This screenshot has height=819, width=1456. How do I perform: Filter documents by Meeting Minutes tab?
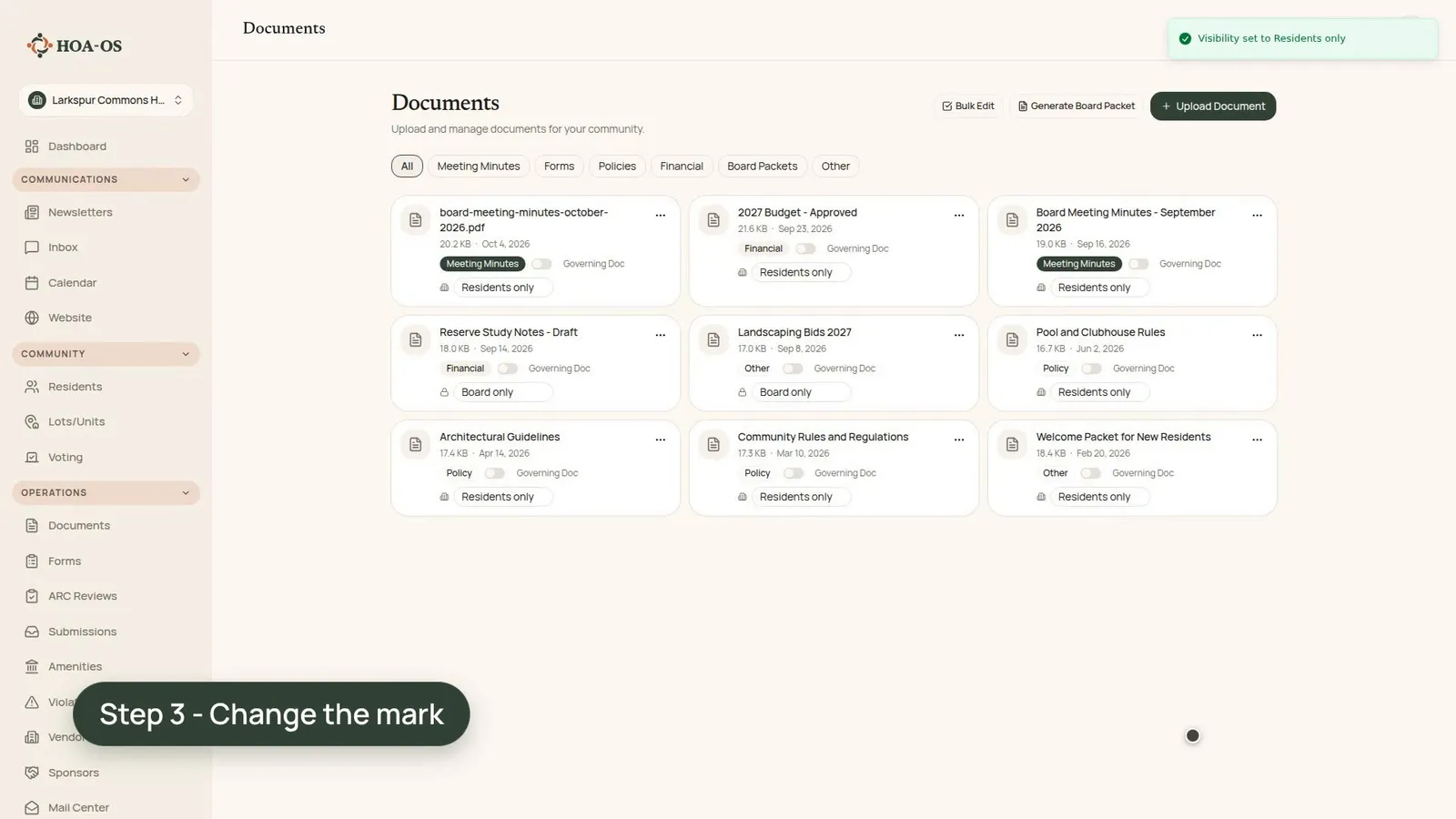(x=479, y=167)
